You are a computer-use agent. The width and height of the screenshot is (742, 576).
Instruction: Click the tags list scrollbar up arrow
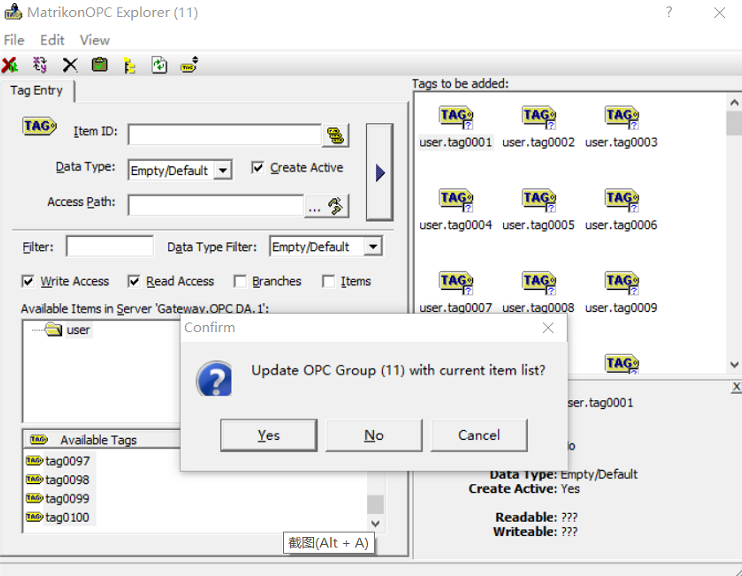(734, 102)
